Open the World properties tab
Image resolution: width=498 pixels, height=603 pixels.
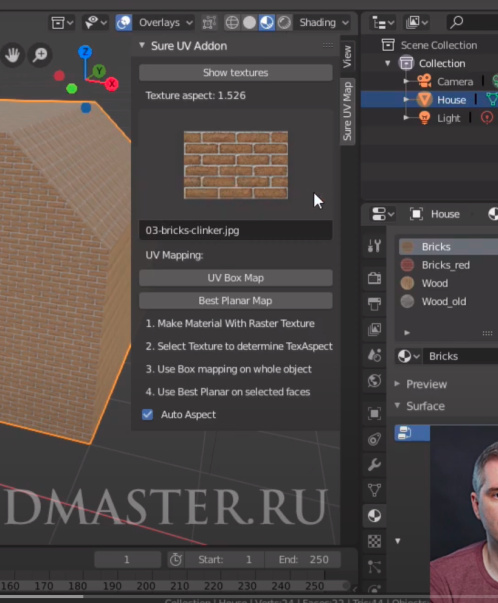pos(374,381)
